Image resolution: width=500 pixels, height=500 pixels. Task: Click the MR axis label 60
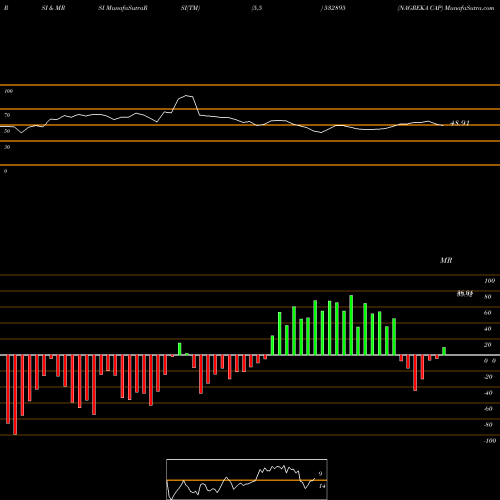click(488, 313)
